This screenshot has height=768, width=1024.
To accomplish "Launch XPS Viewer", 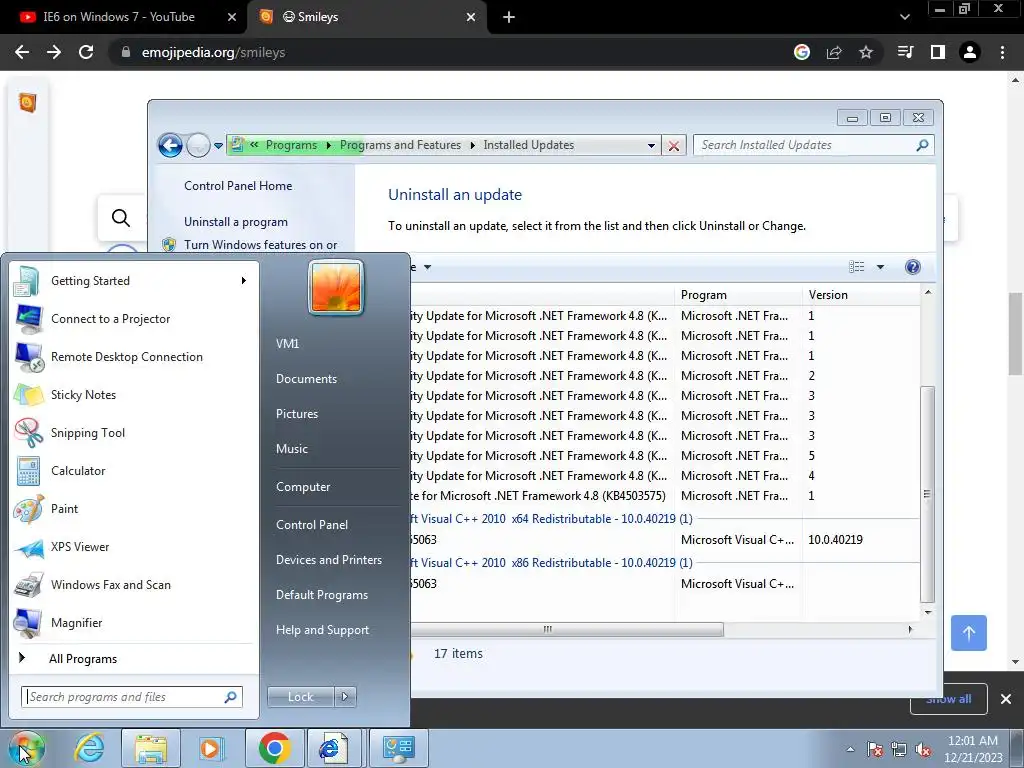I will pos(133,547).
